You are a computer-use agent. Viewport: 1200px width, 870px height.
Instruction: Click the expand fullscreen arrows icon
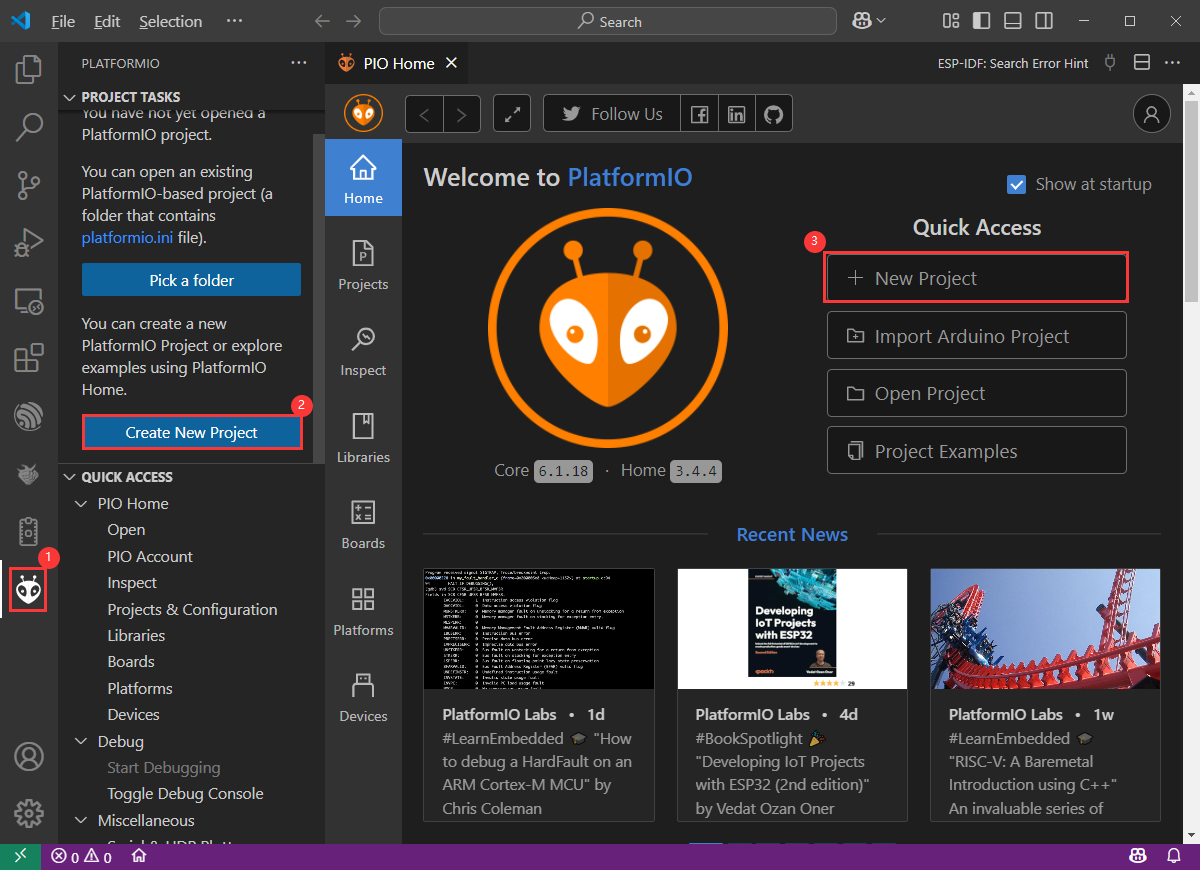[x=512, y=114]
